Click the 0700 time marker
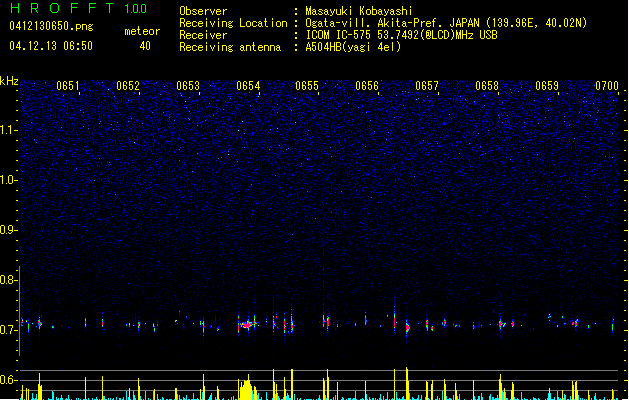 pyautogui.click(x=607, y=86)
